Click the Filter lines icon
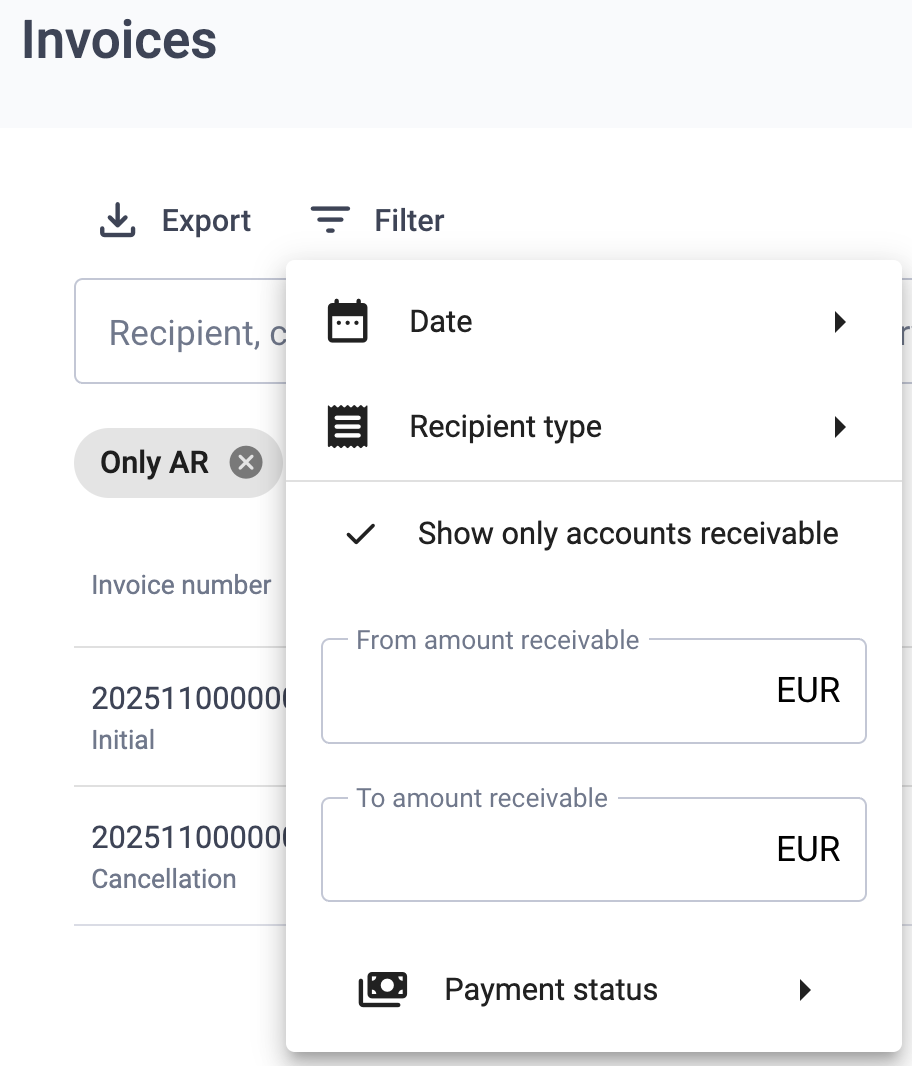Viewport: 912px width, 1066px height. (330, 220)
